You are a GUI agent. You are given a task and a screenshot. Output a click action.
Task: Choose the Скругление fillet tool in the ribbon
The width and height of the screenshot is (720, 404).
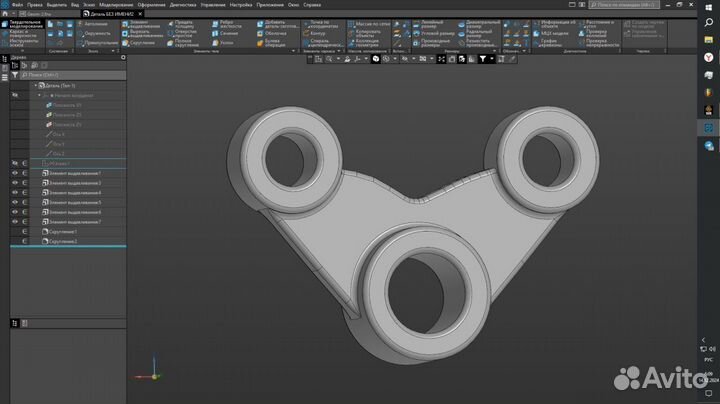tap(138, 43)
